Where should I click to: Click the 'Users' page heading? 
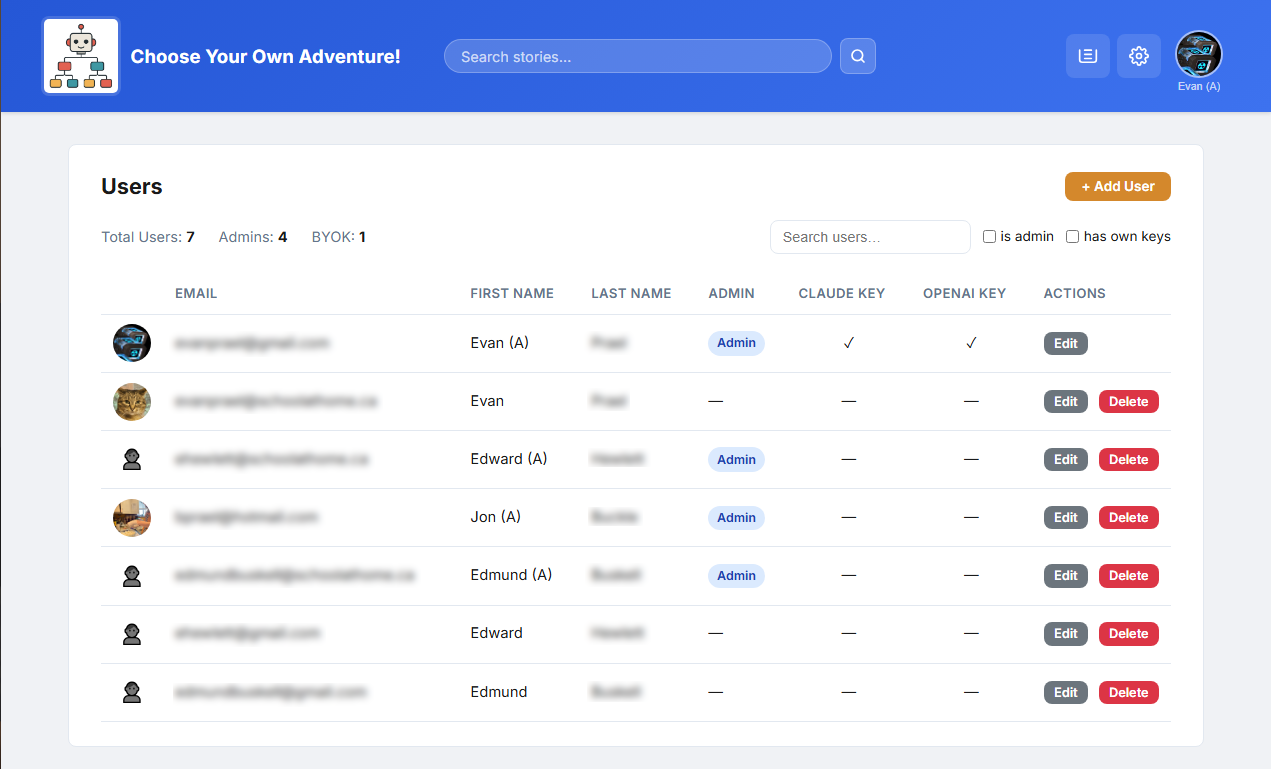[x=132, y=186]
